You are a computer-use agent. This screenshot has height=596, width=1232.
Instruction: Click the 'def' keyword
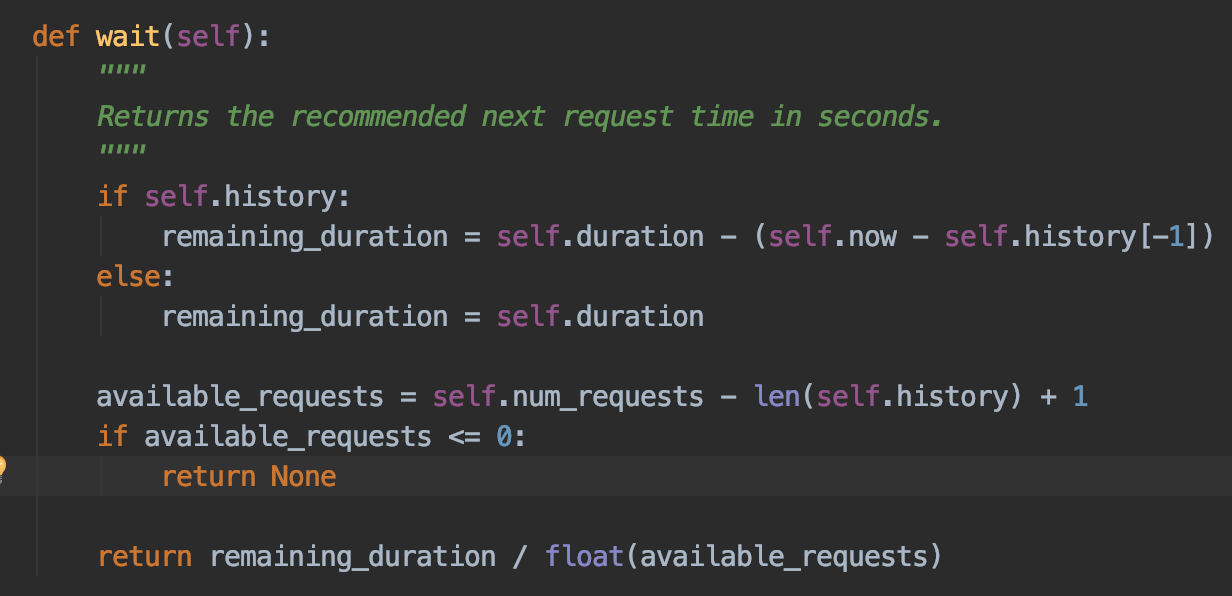click(x=56, y=37)
